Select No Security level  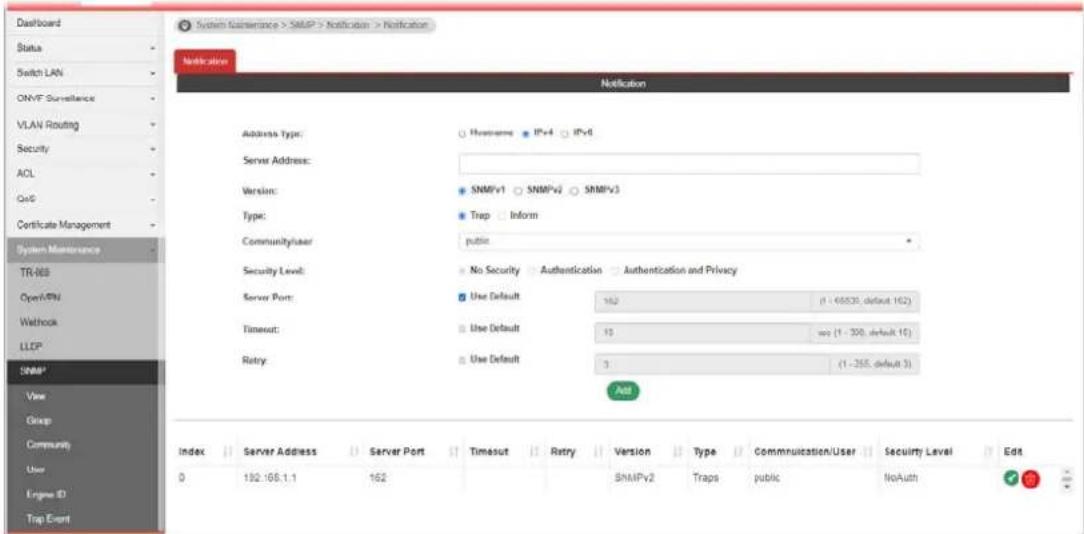click(462, 270)
